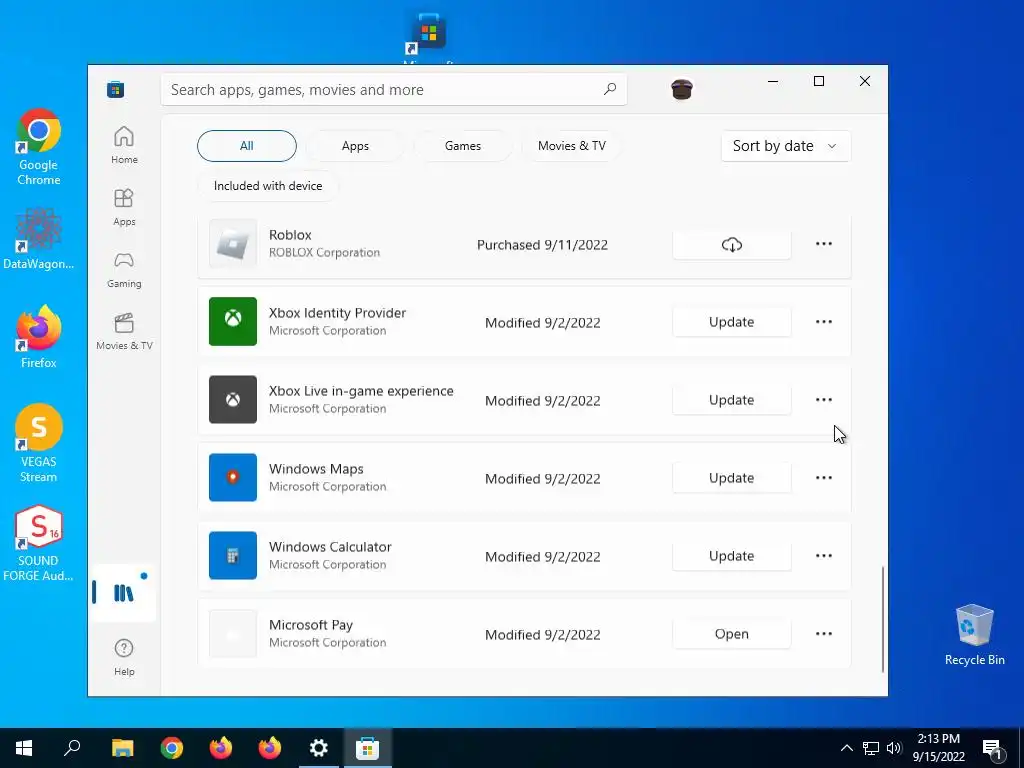Click the Recycle Bin desktop icon
This screenshot has height=768, width=1024.
tap(974, 635)
